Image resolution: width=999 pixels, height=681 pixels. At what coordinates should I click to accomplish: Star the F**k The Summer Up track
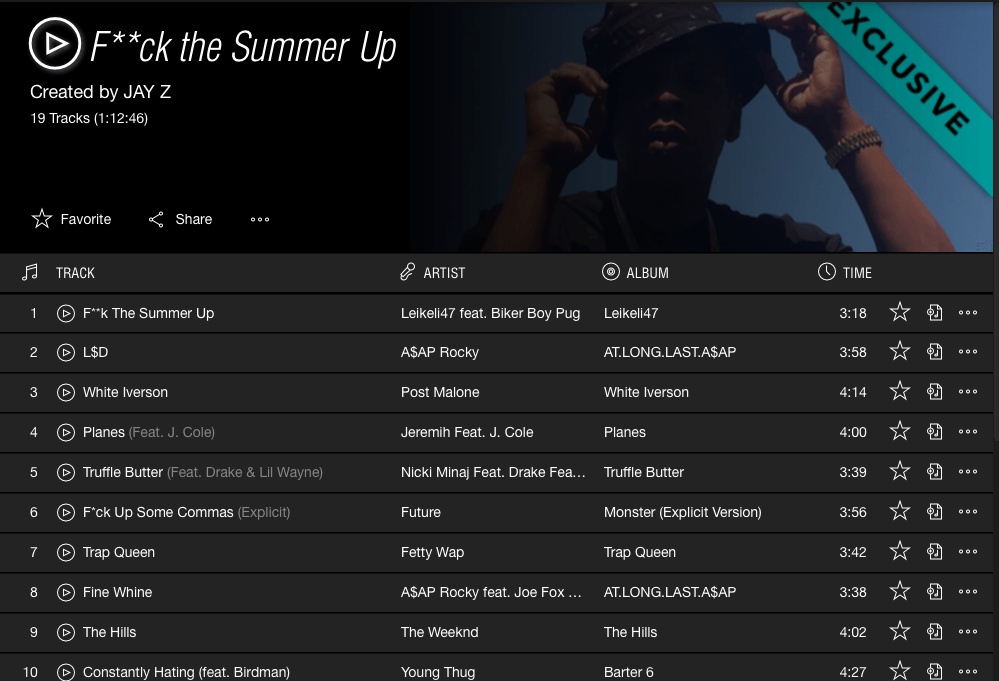pyautogui.click(x=900, y=313)
